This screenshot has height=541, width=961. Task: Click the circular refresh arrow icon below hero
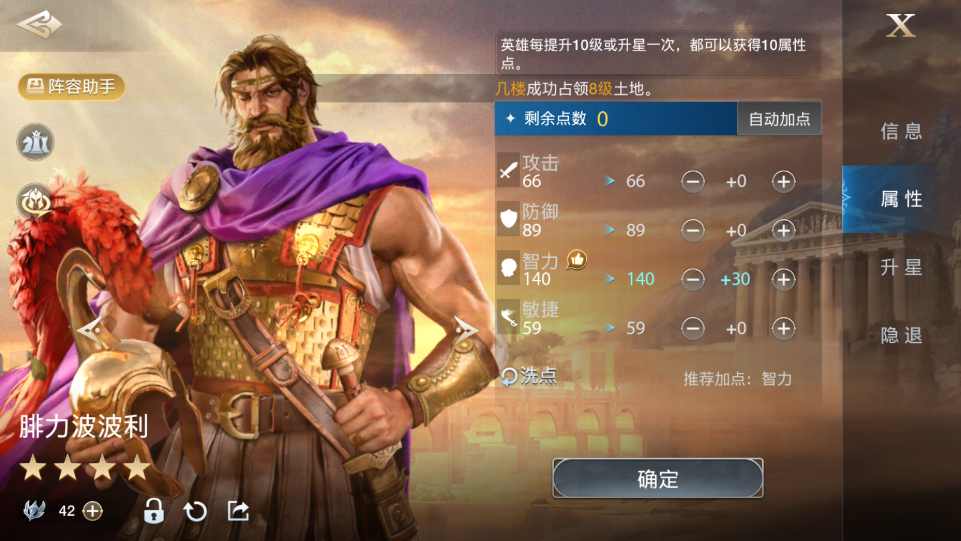[x=196, y=511]
